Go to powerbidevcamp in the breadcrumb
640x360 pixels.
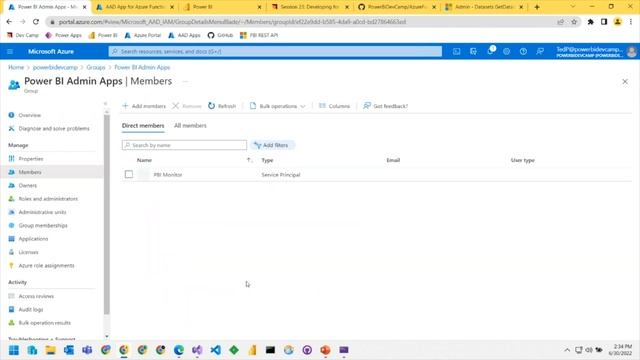tap(55, 67)
